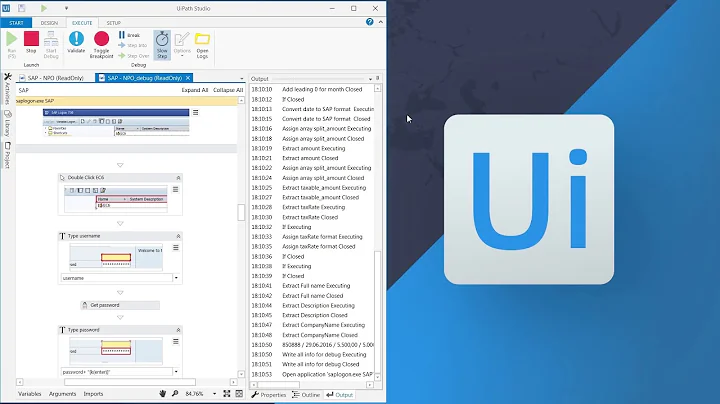Switch to the EXECUTE ribbon tab
This screenshot has height=404, width=720.
[x=82, y=22]
